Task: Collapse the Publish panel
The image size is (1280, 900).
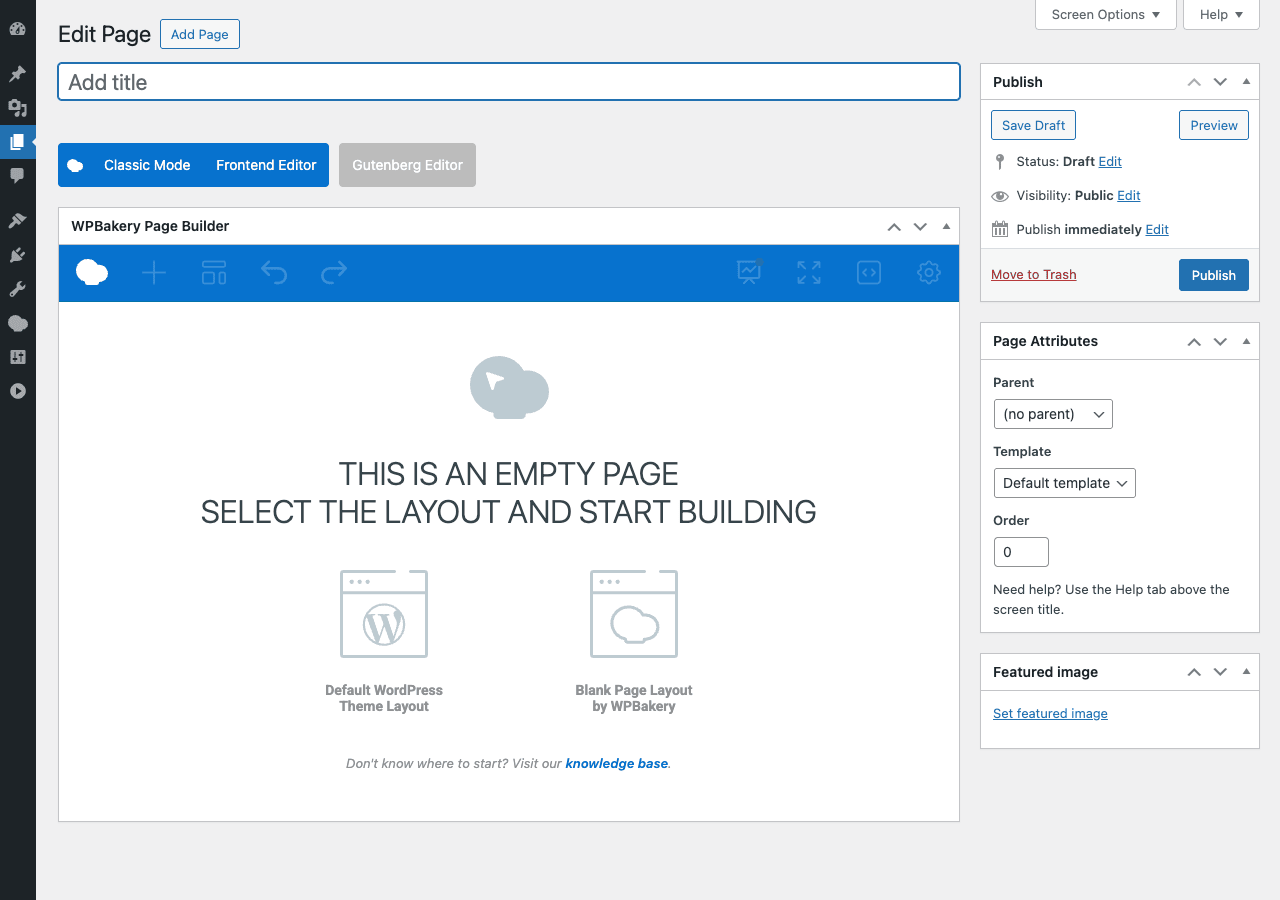Action: coord(1246,82)
